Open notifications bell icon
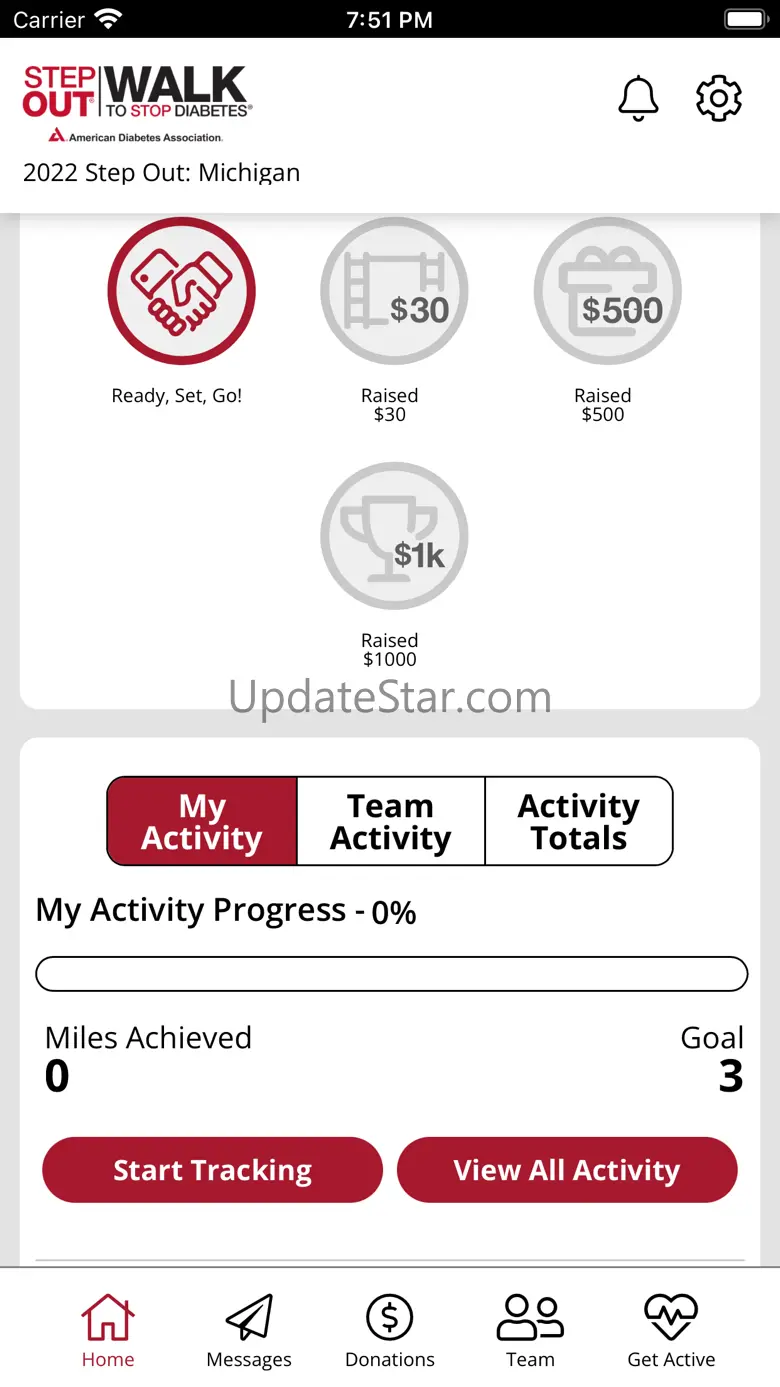 [638, 98]
